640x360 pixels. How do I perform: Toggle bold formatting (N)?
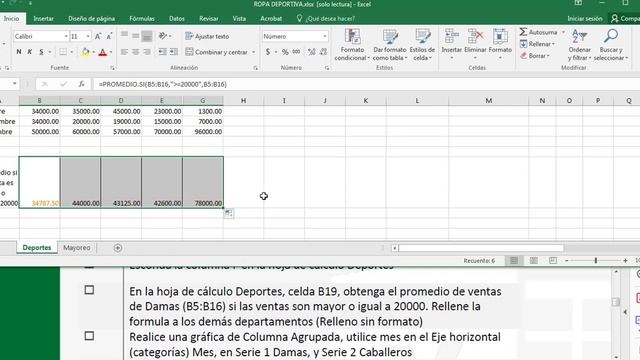coord(19,52)
